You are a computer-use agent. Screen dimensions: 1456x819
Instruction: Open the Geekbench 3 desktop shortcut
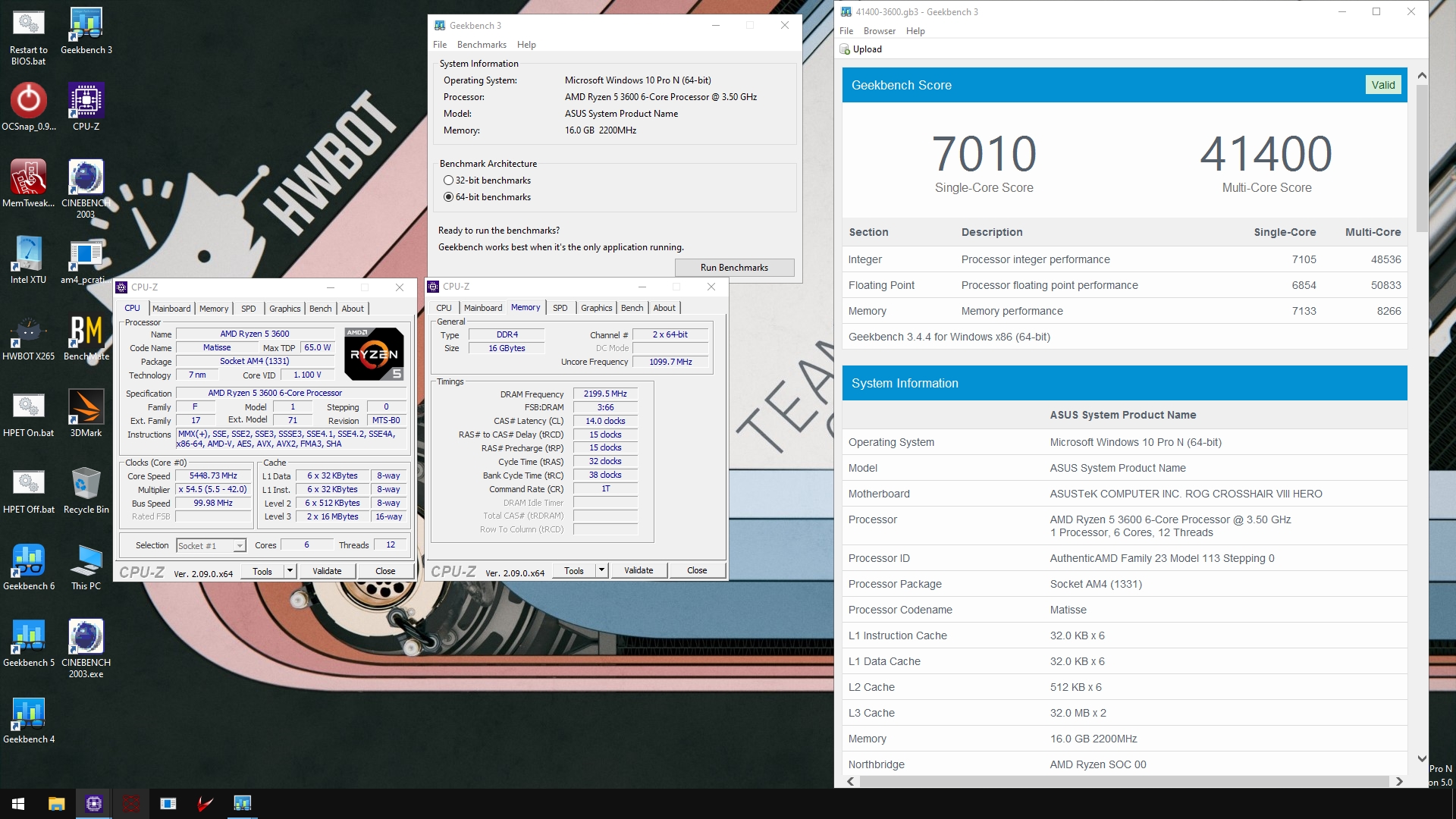[86, 30]
